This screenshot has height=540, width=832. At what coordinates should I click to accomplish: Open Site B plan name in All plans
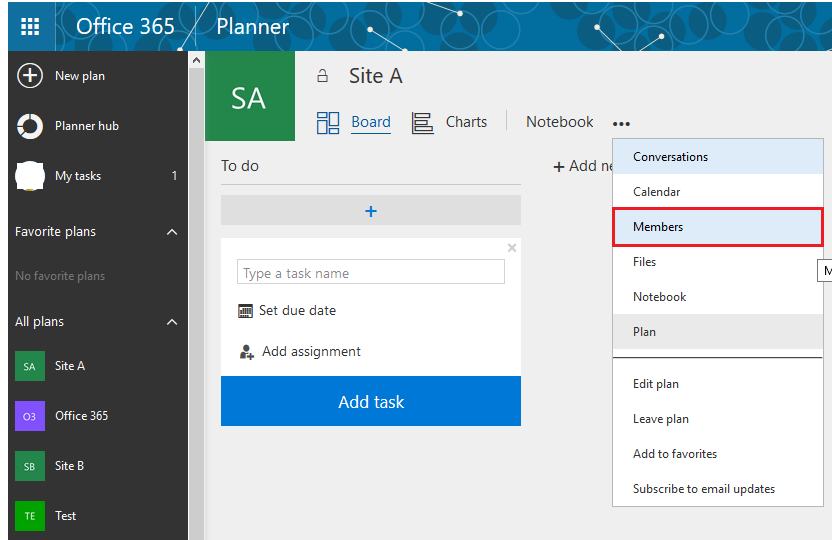coord(70,466)
